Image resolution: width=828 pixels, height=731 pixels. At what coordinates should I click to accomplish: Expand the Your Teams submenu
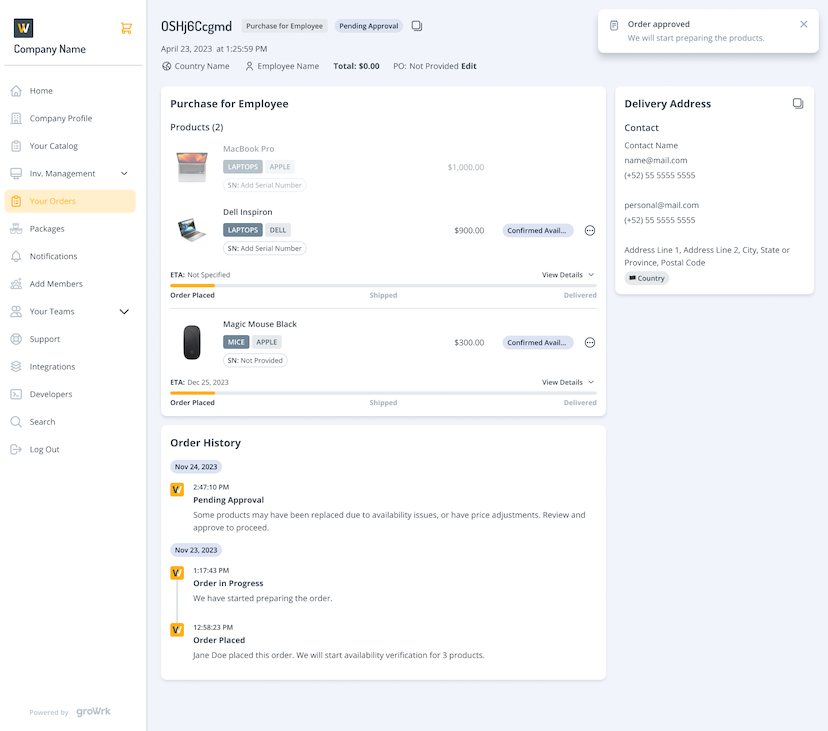(124, 311)
